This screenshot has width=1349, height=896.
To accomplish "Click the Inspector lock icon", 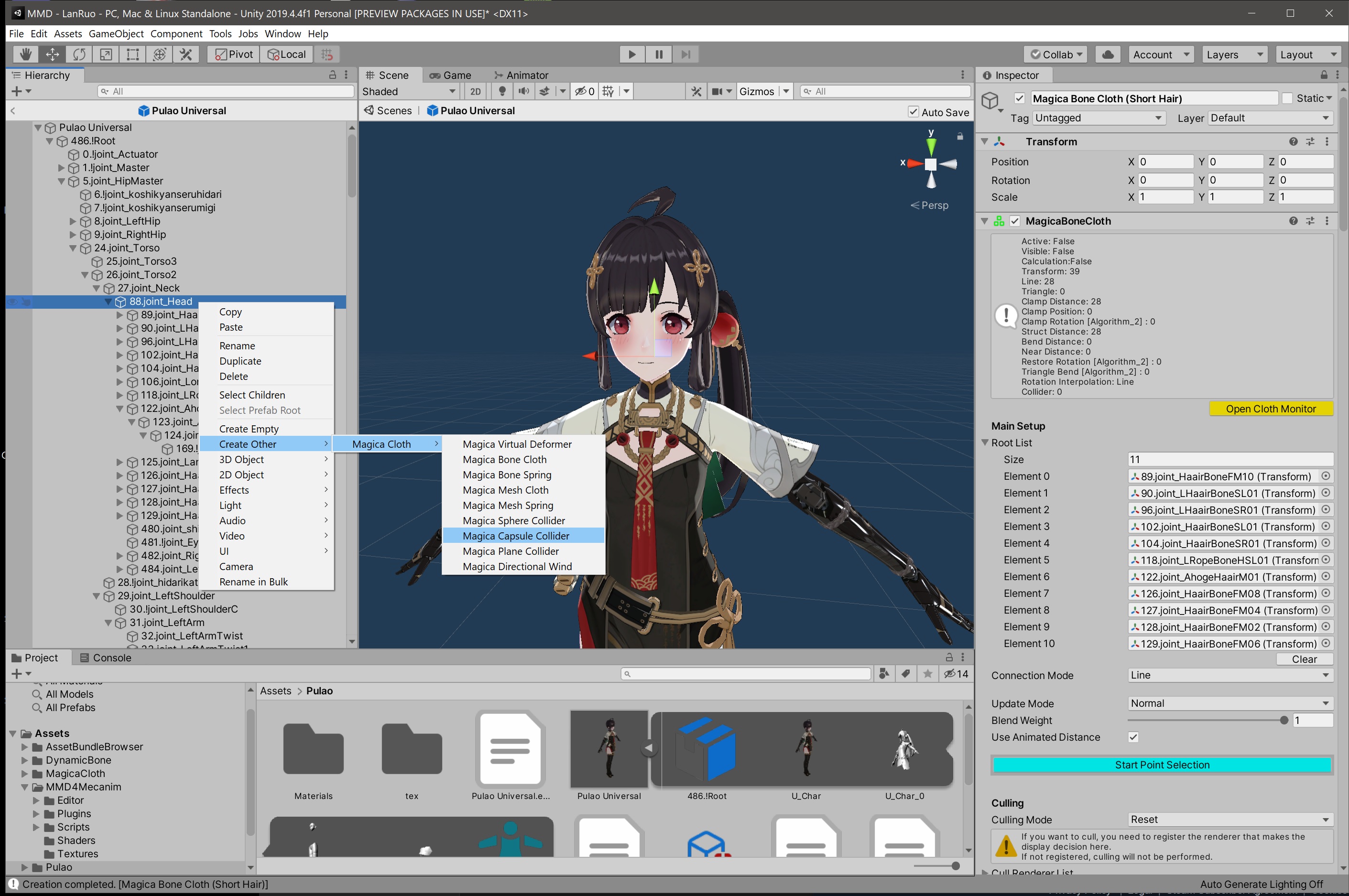I will coord(1324,75).
